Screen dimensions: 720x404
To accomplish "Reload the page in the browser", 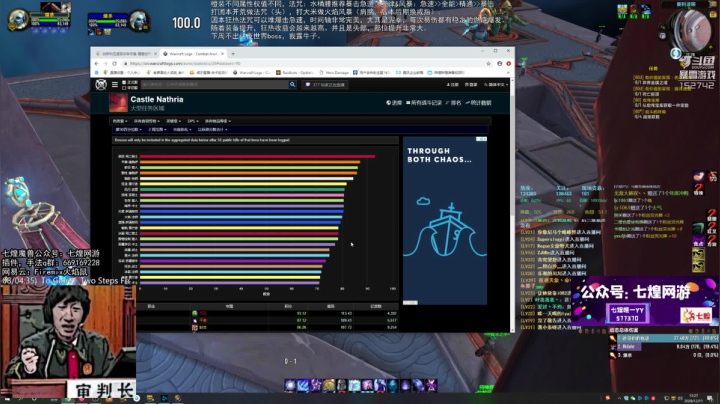I will pos(114,63).
